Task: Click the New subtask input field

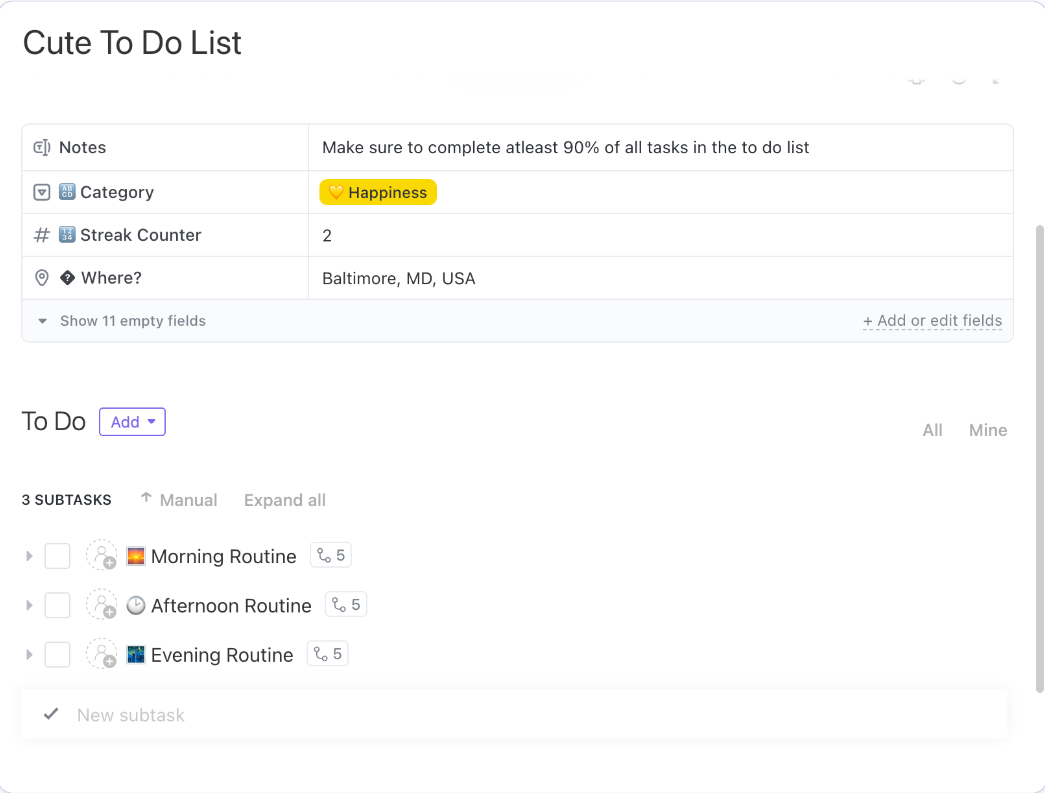Action: point(515,714)
